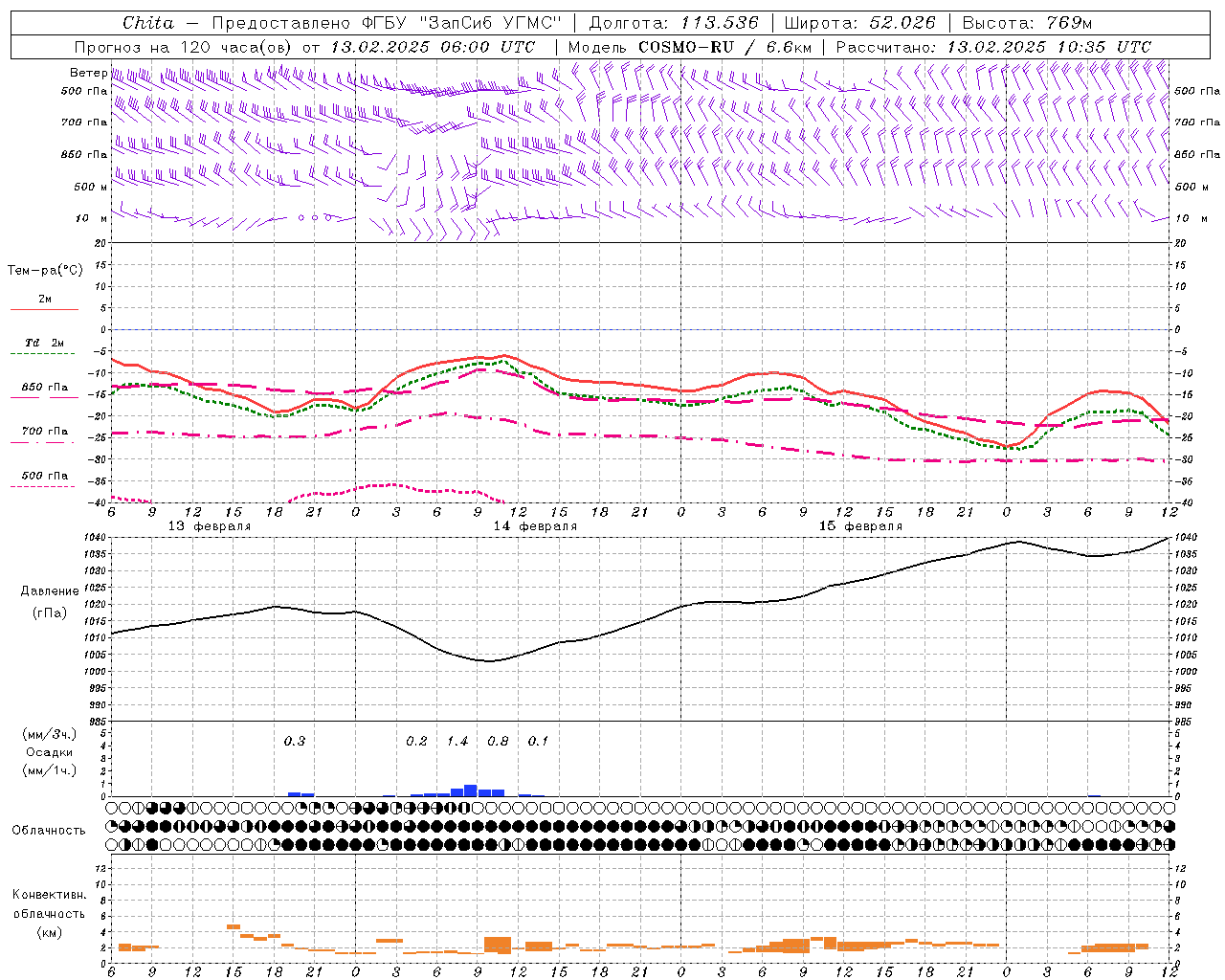Click the "Ветер" wind panel label
This screenshot has width=1225, height=980.
point(88,73)
